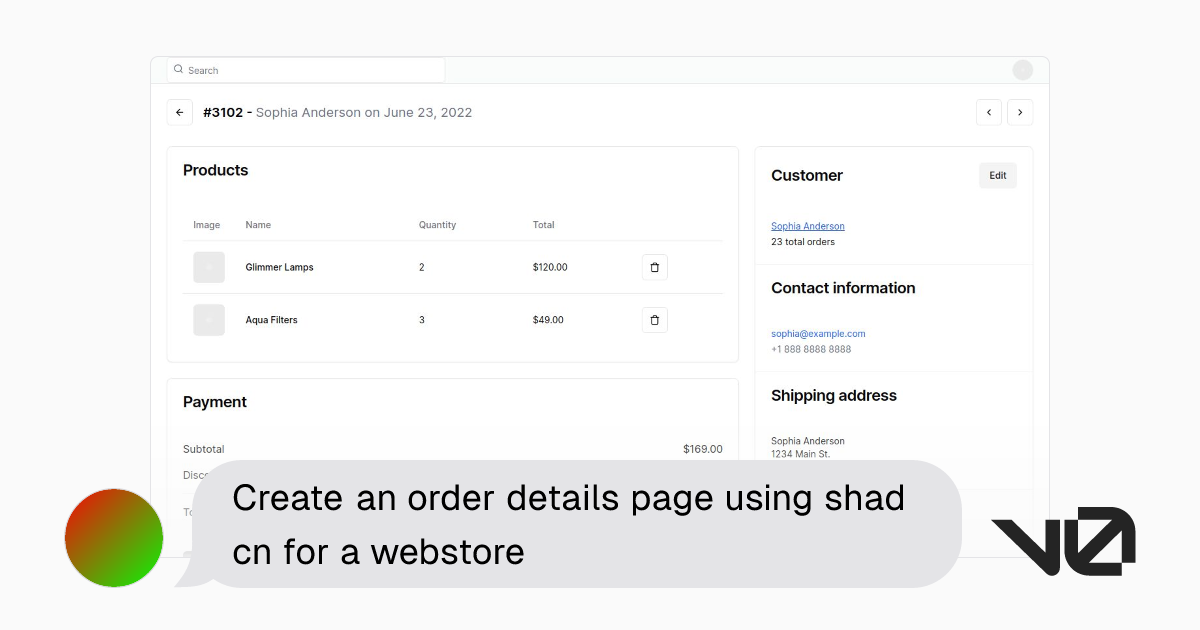This screenshot has width=1200, height=630.
Task: Select the order title #3102
Action: (x=222, y=112)
